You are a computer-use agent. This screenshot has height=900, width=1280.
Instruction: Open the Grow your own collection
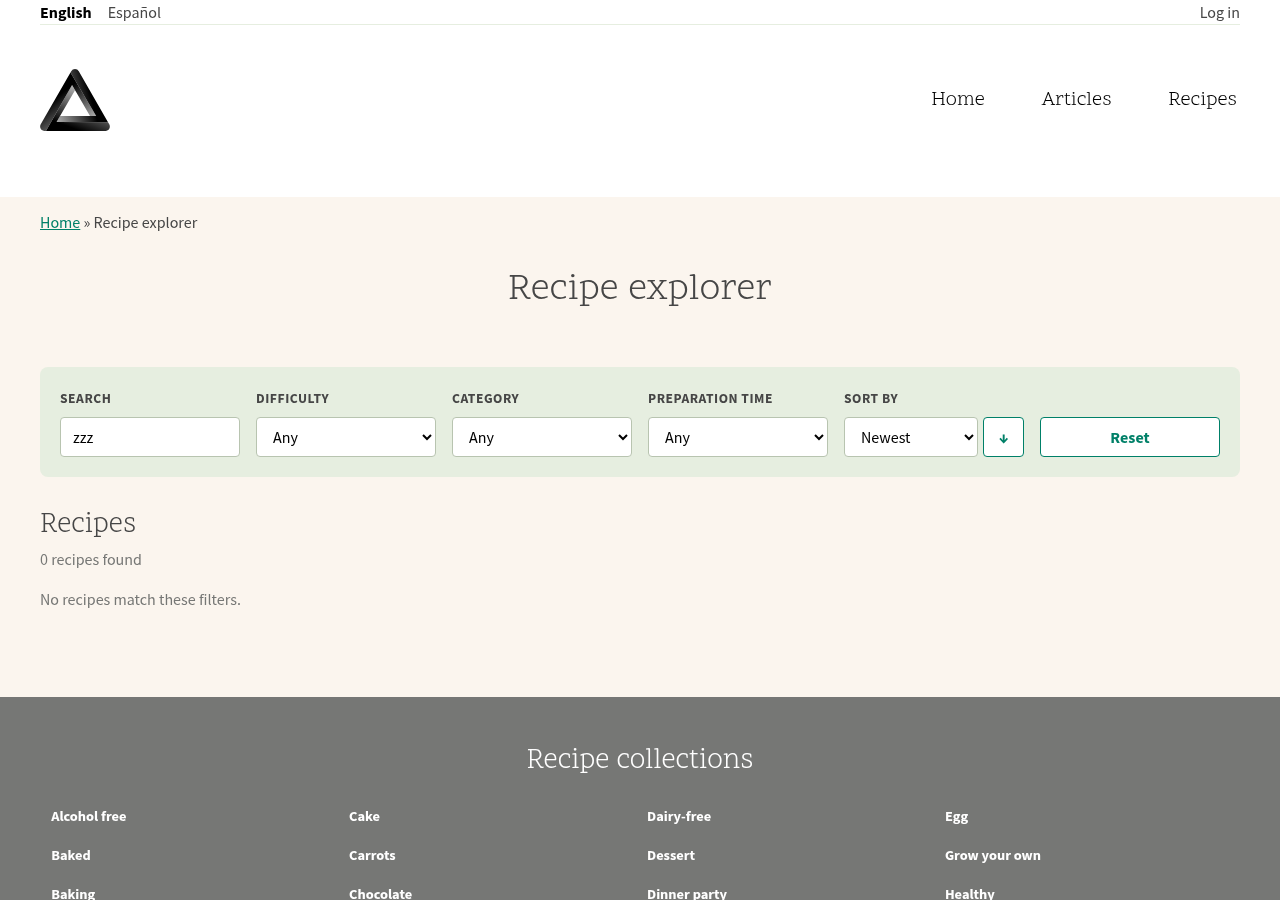click(993, 855)
